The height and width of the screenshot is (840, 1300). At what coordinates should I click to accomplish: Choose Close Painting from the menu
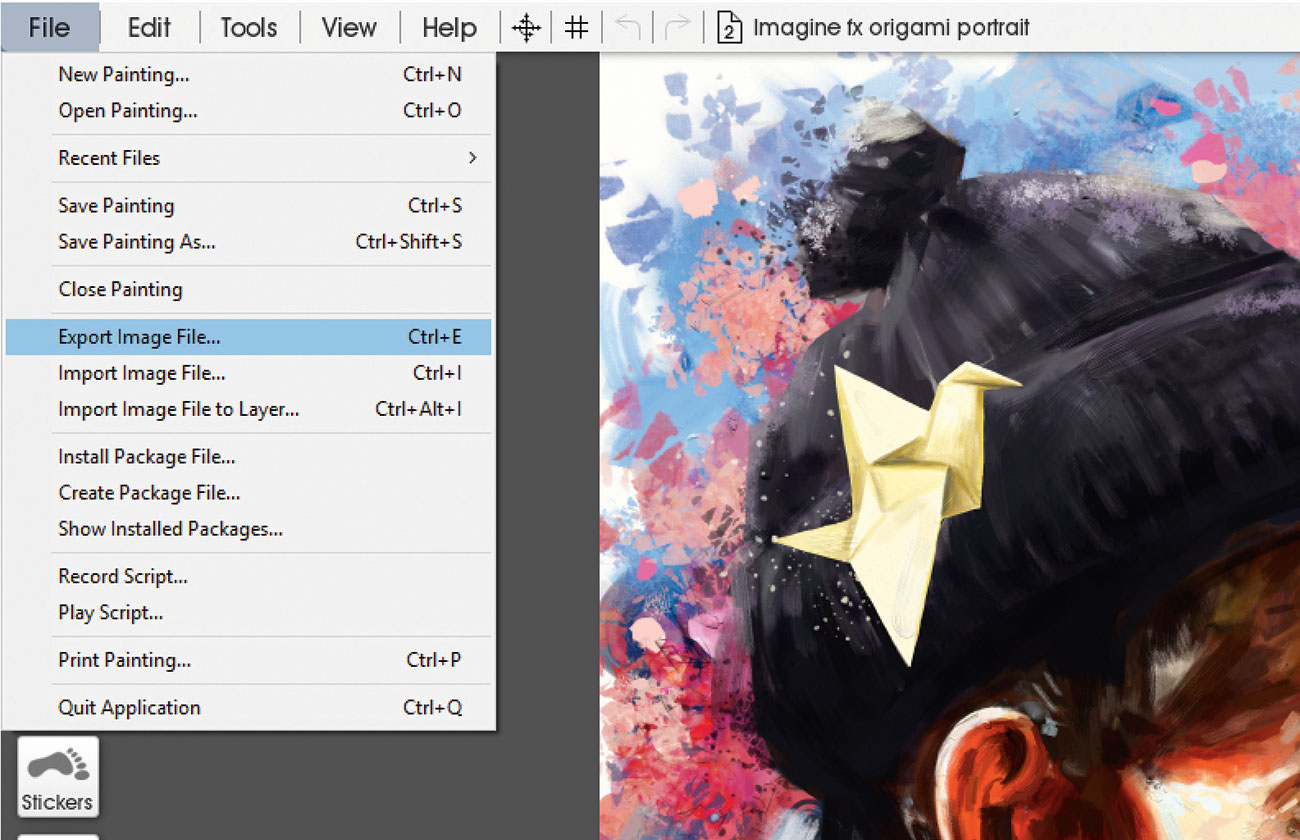click(248, 289)
